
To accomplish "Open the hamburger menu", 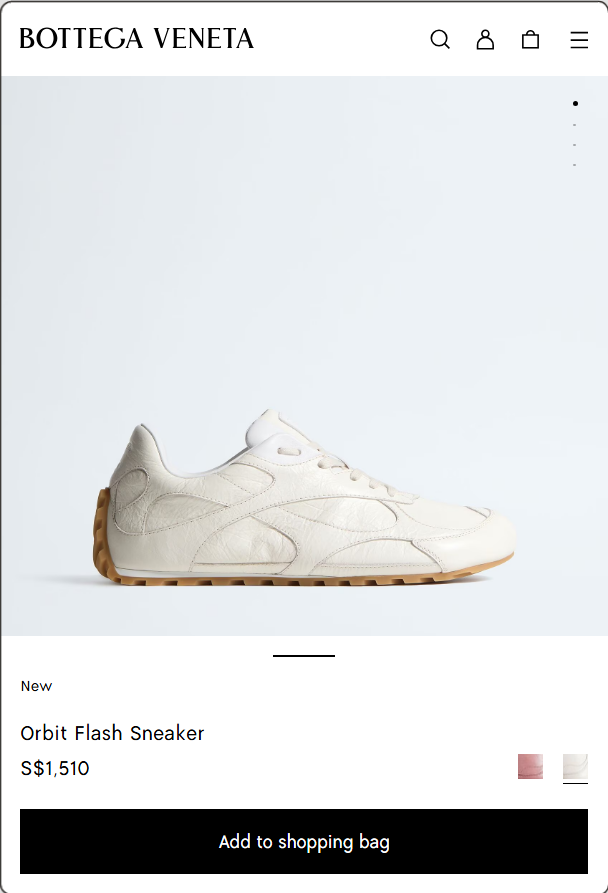I will [x=579, y=40].
